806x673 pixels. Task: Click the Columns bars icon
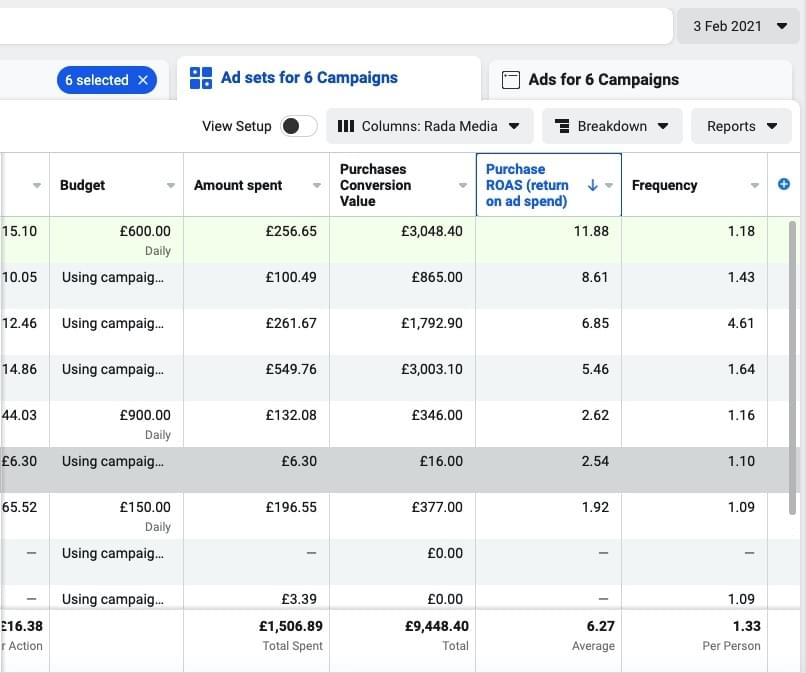coord(346,126)
